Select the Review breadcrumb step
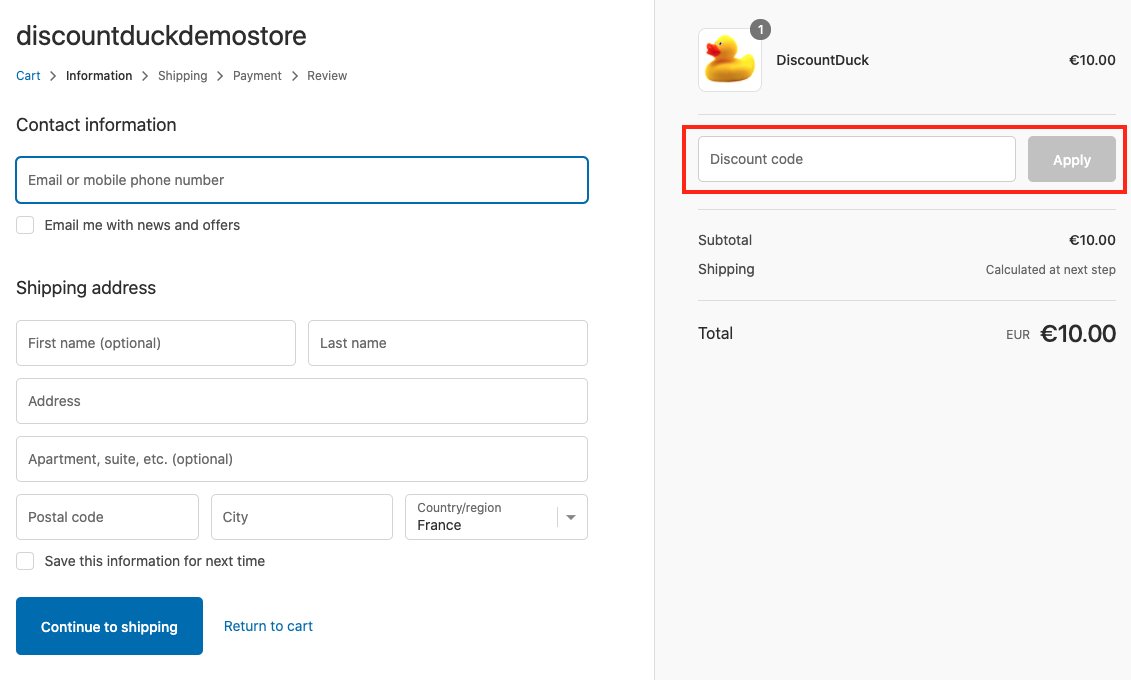1131x680 pixels. (x=327, y=76)
